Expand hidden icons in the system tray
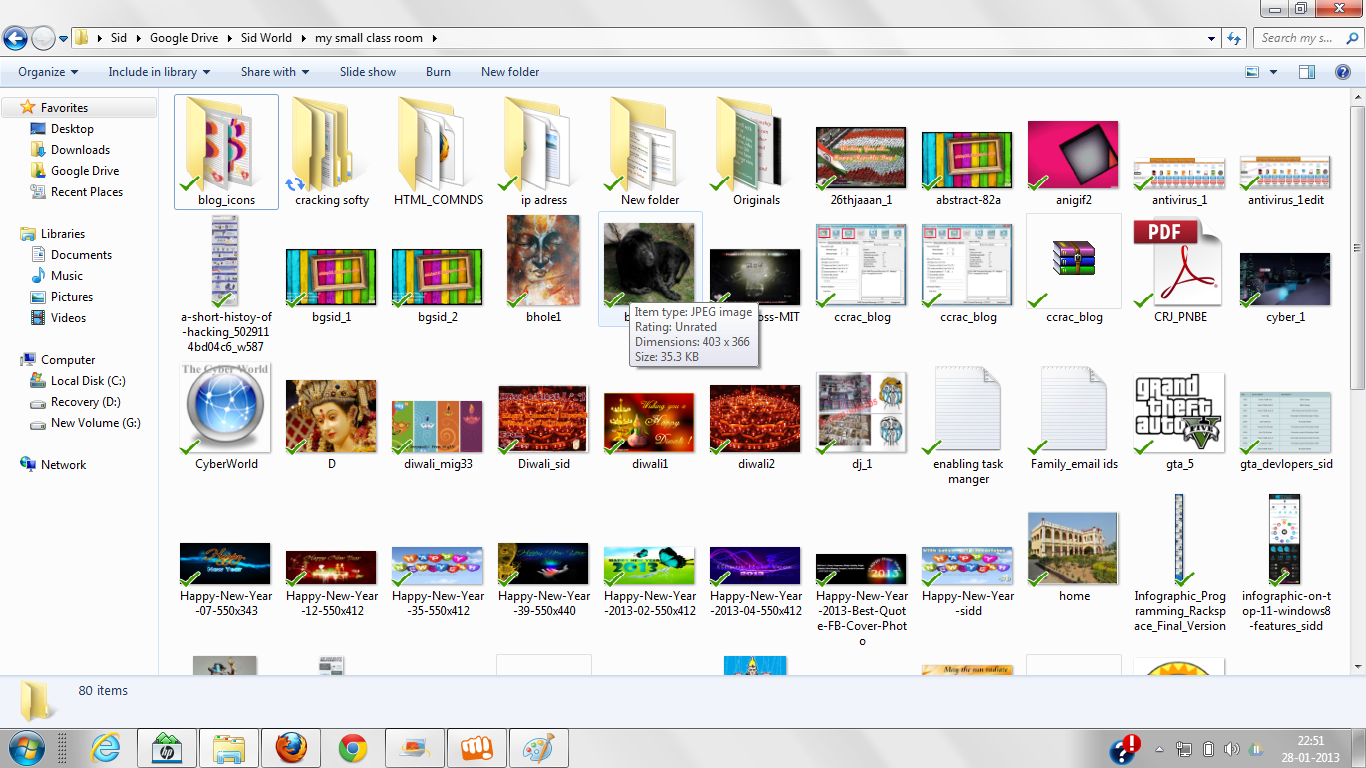The width and height of the screenshot is (1366, 768). (x=1158, y=747)
